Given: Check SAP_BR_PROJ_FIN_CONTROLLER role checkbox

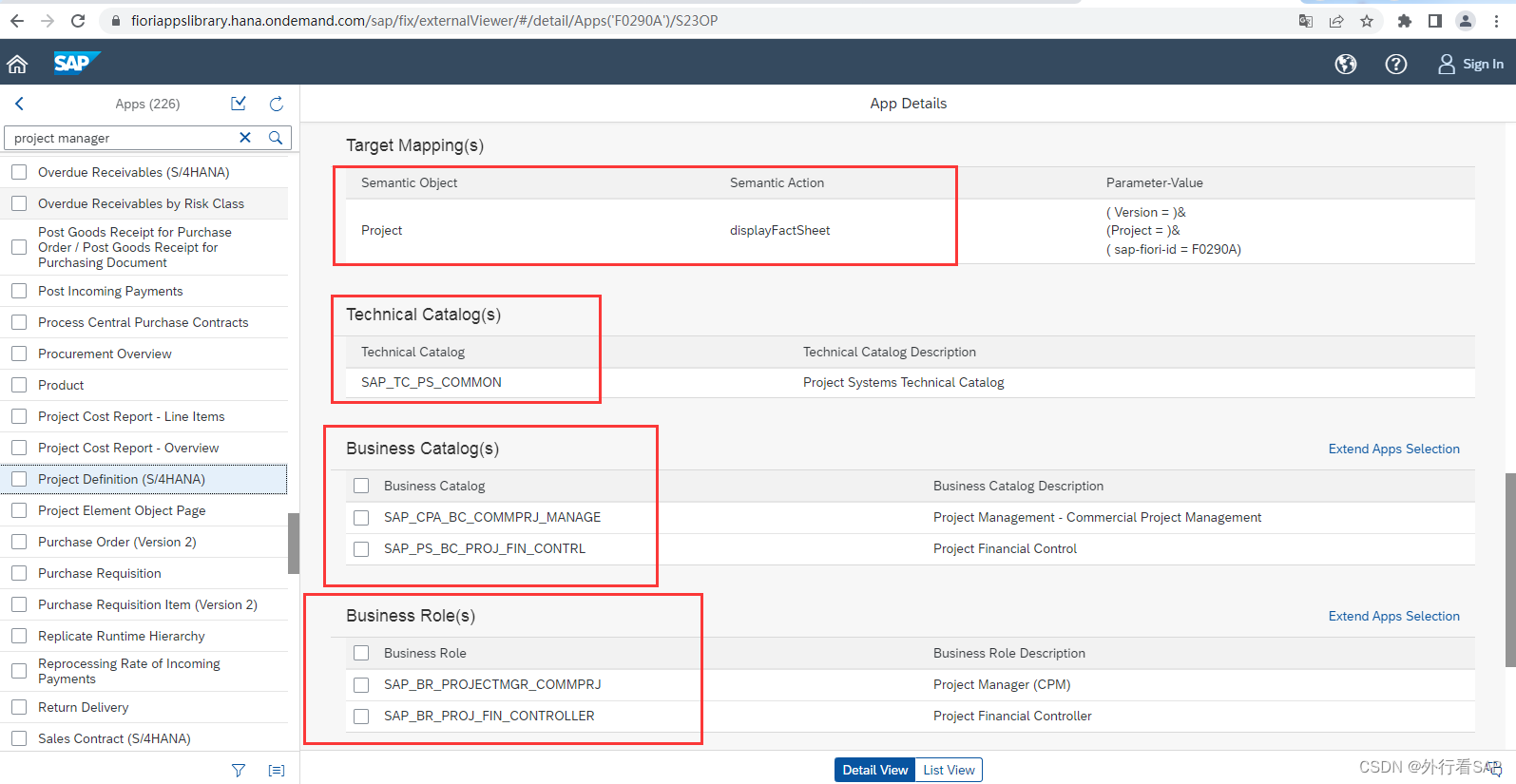Looking at the screenshot, I should click(361, 717).
